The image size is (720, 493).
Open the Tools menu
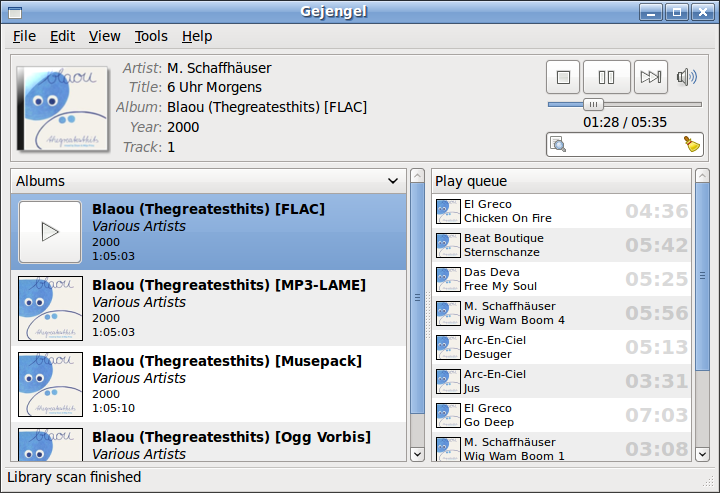pyautogui.click(x=151, y=36)
